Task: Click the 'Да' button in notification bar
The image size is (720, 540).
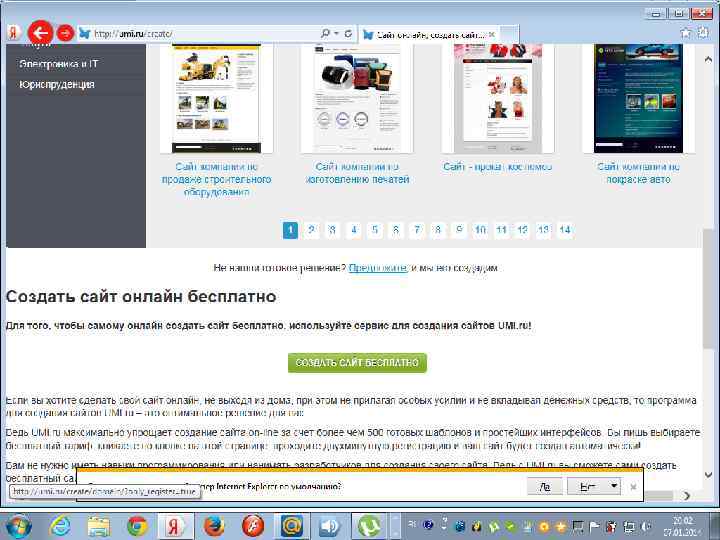Action: click(x=545, y=486)
